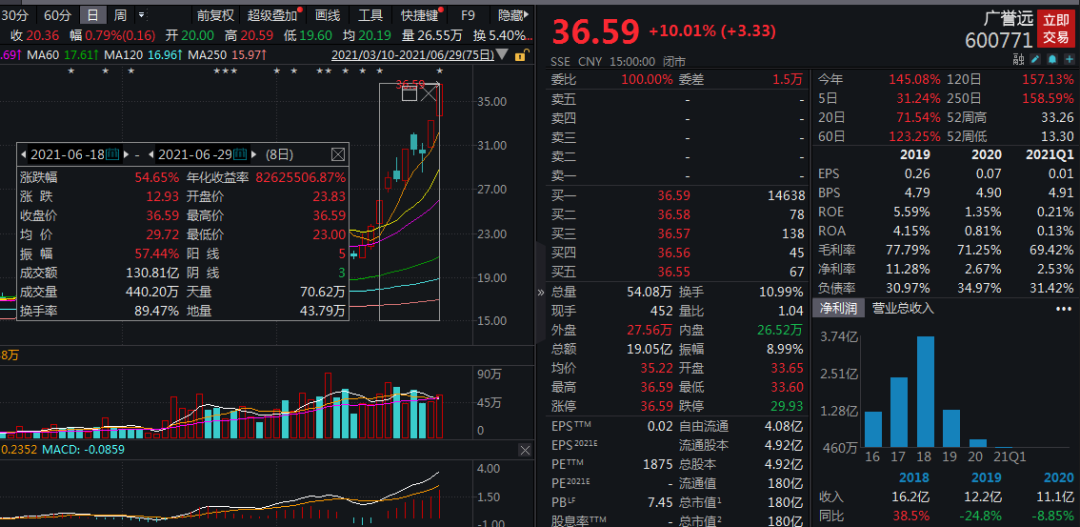
Task: Open the 前复权 adjustment option
Action: [x=215, y=14]
